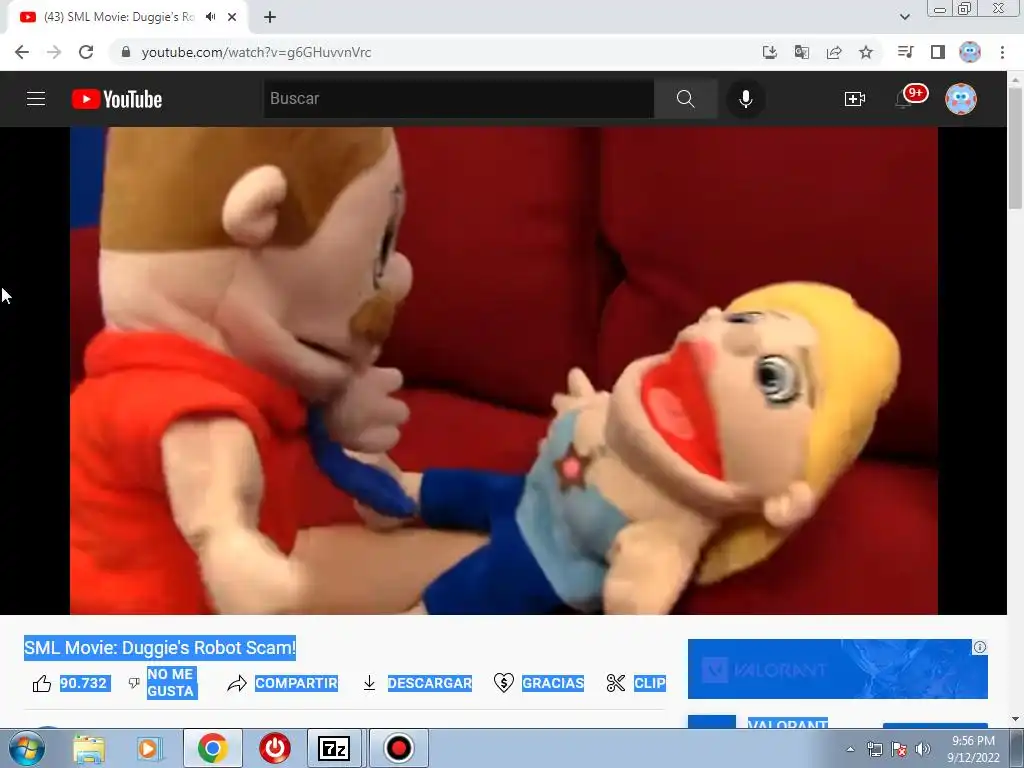Click the scrollbar down arrow
The height and width of the screenshot is (768, 1024).
tap(1015, 719)
